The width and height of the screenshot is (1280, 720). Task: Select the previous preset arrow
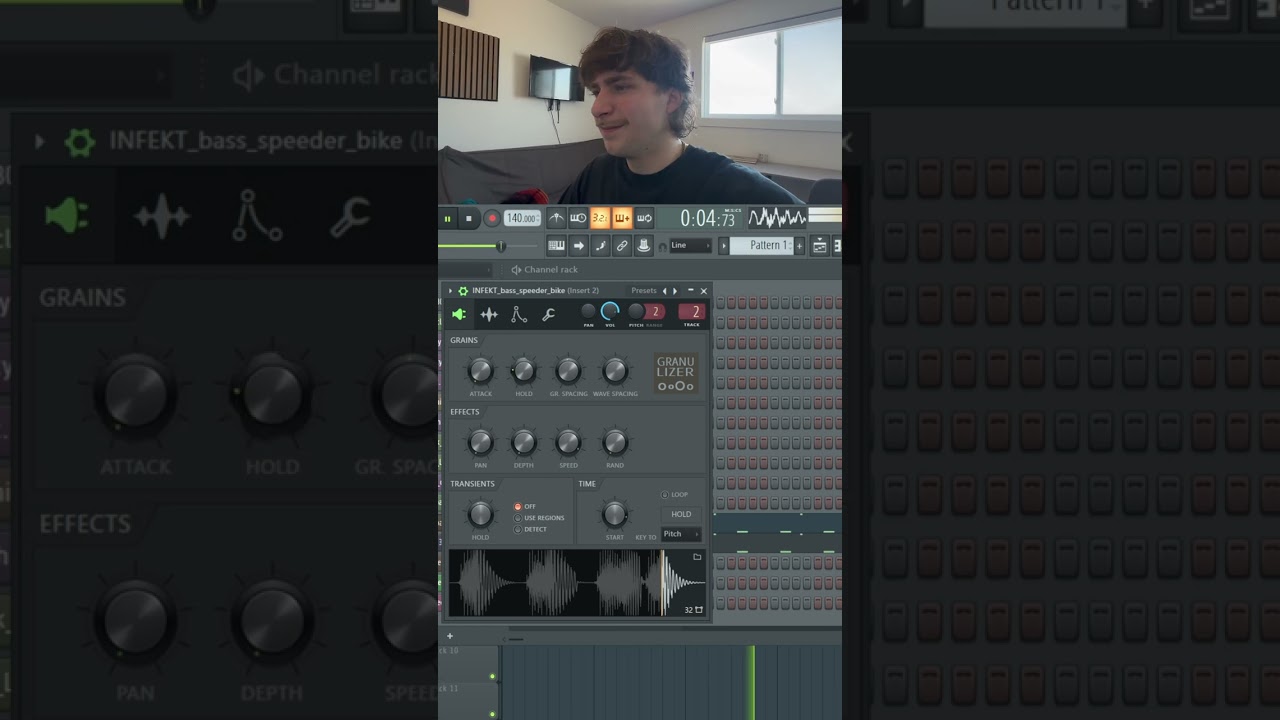click(x=665, y=291)
